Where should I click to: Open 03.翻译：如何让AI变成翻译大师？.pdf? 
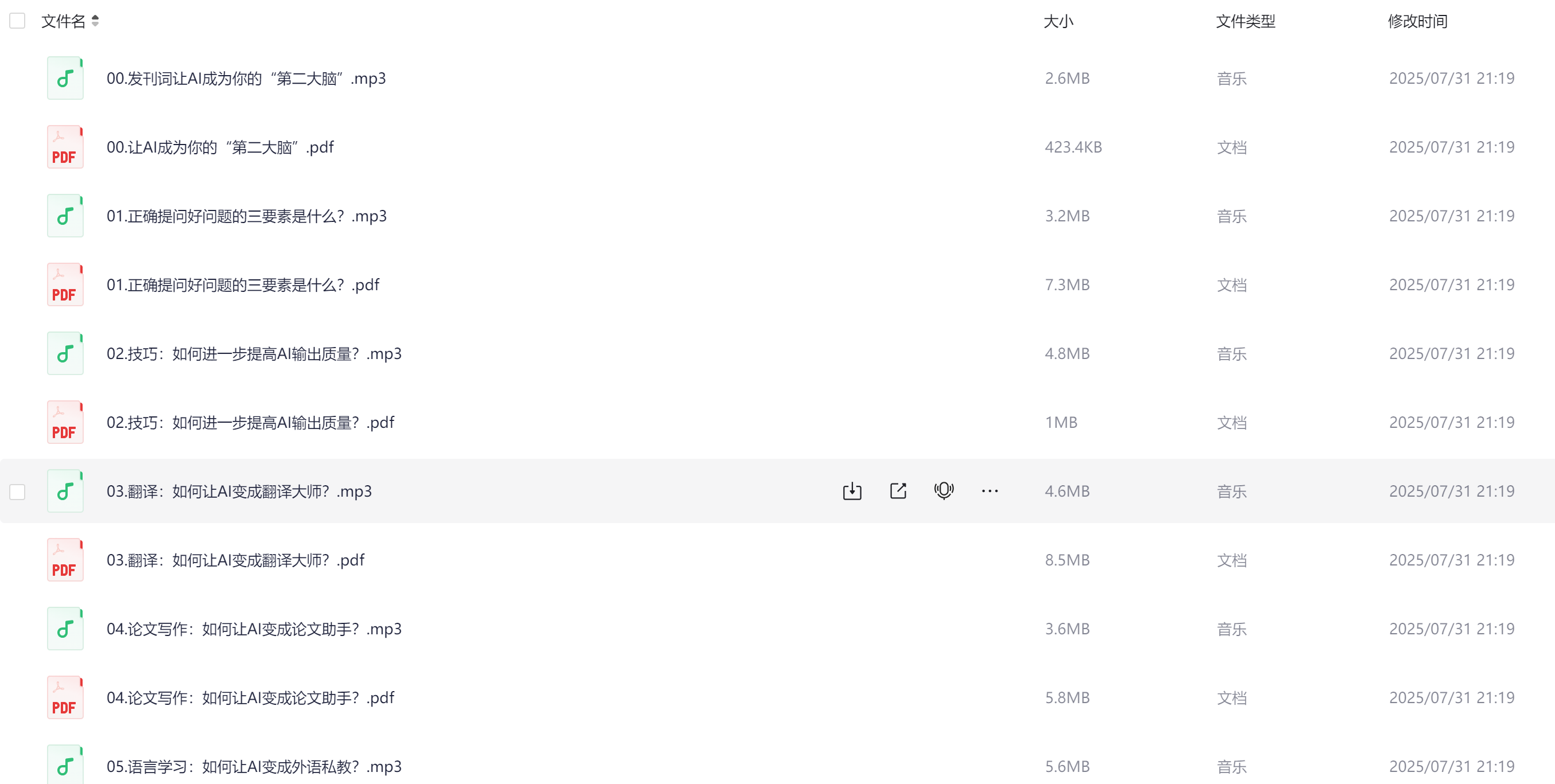[235, 560]
